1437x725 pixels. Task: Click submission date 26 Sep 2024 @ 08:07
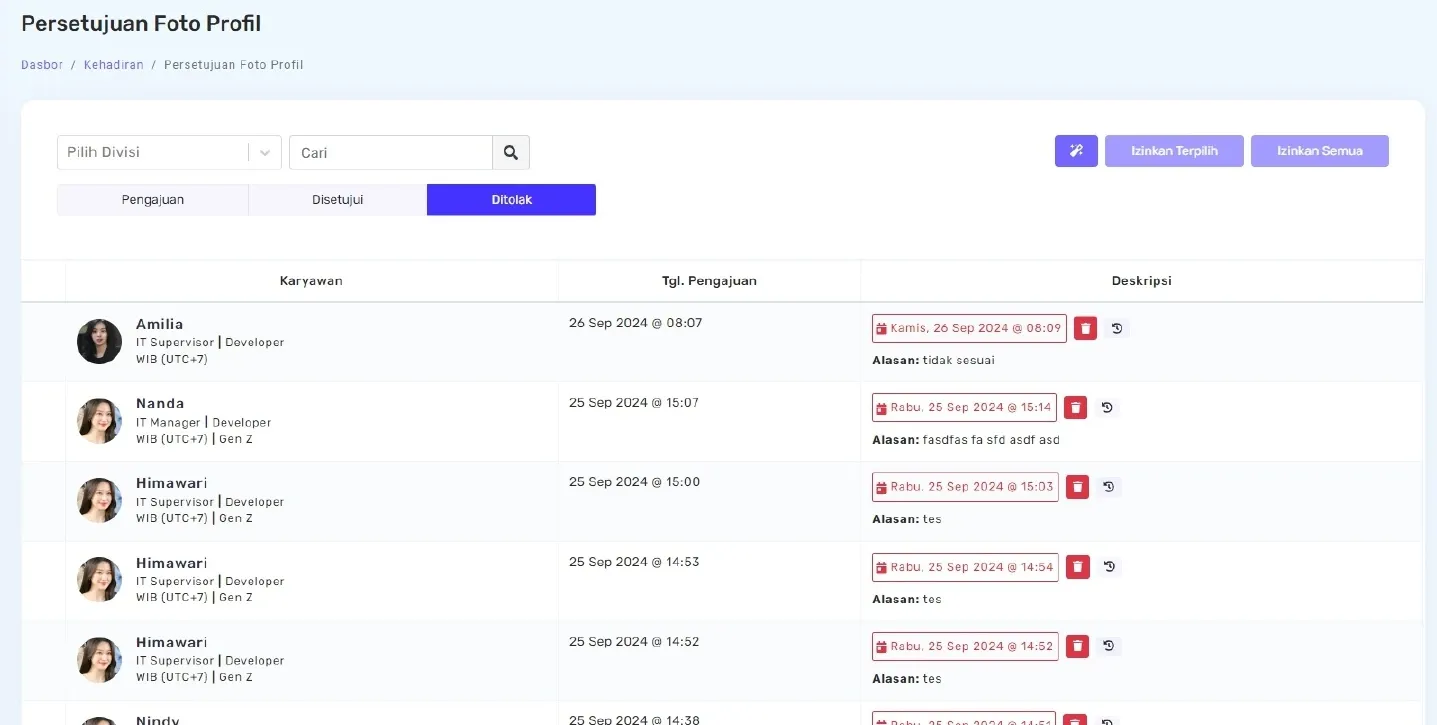636,323
